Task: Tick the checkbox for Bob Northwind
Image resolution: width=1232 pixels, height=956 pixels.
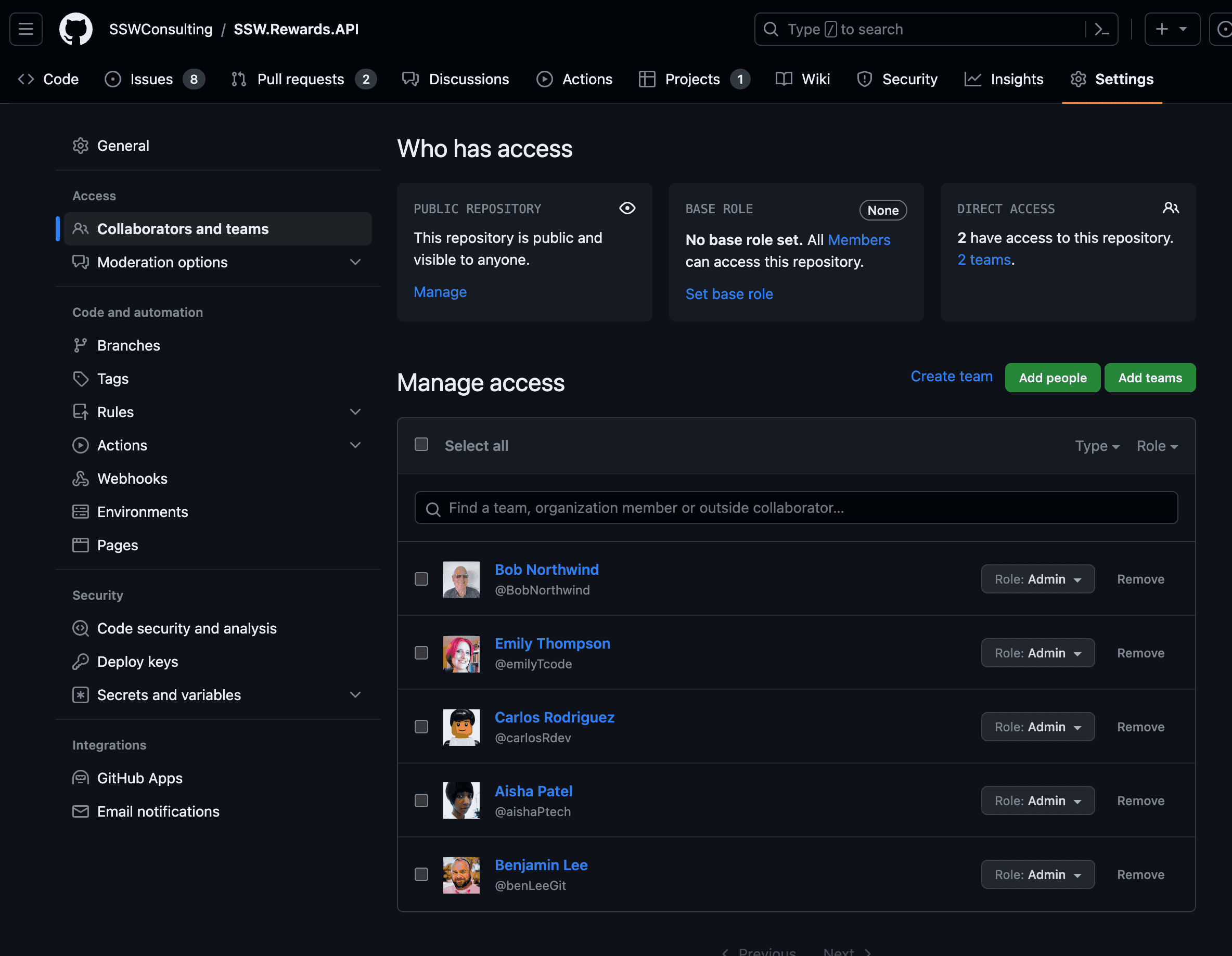Action: click(421, 579)
